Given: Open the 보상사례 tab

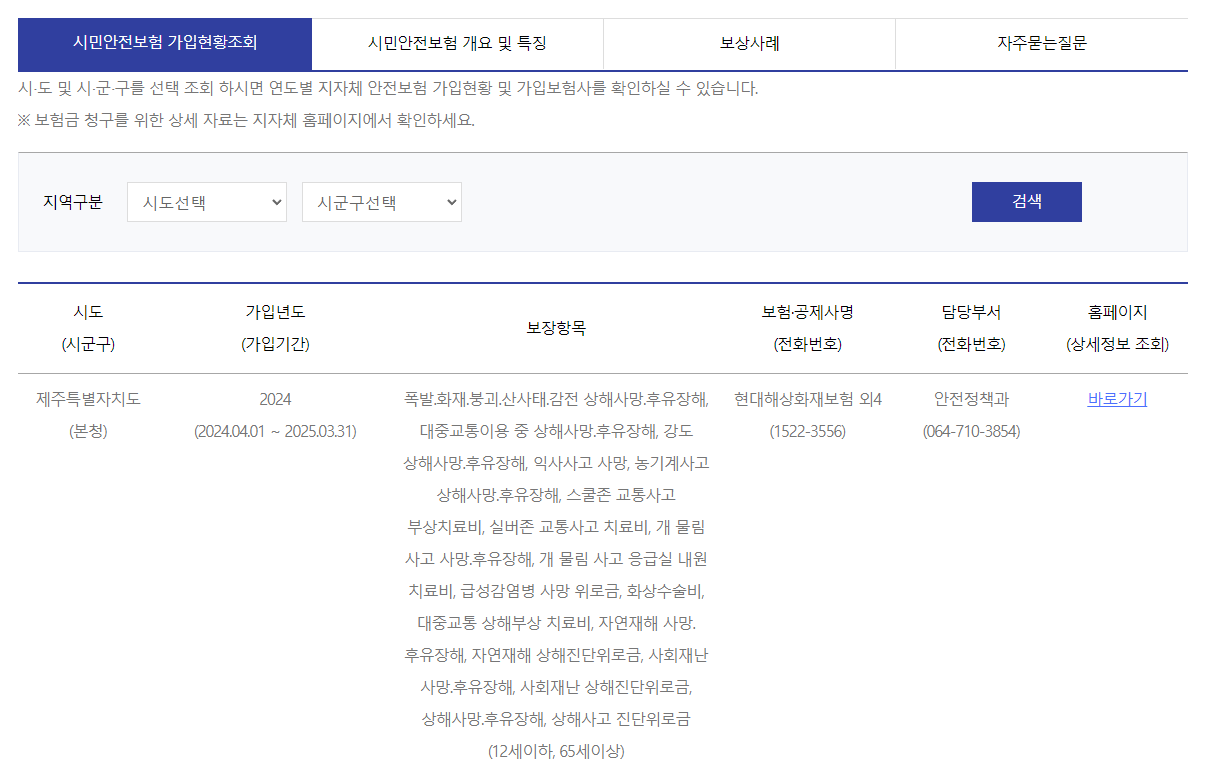Looking at the screenshot, I should click(749, 44).
